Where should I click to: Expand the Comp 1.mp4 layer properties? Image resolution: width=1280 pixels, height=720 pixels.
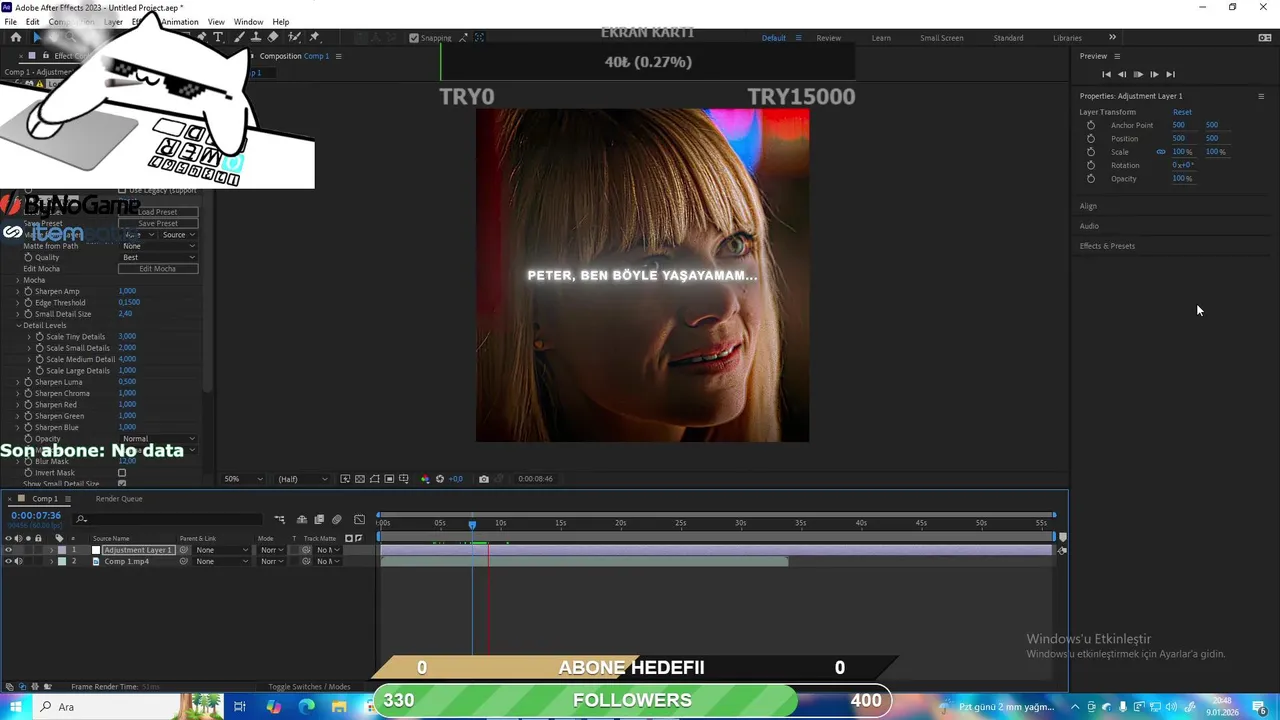pyautogui.click(x=51, y=561)
